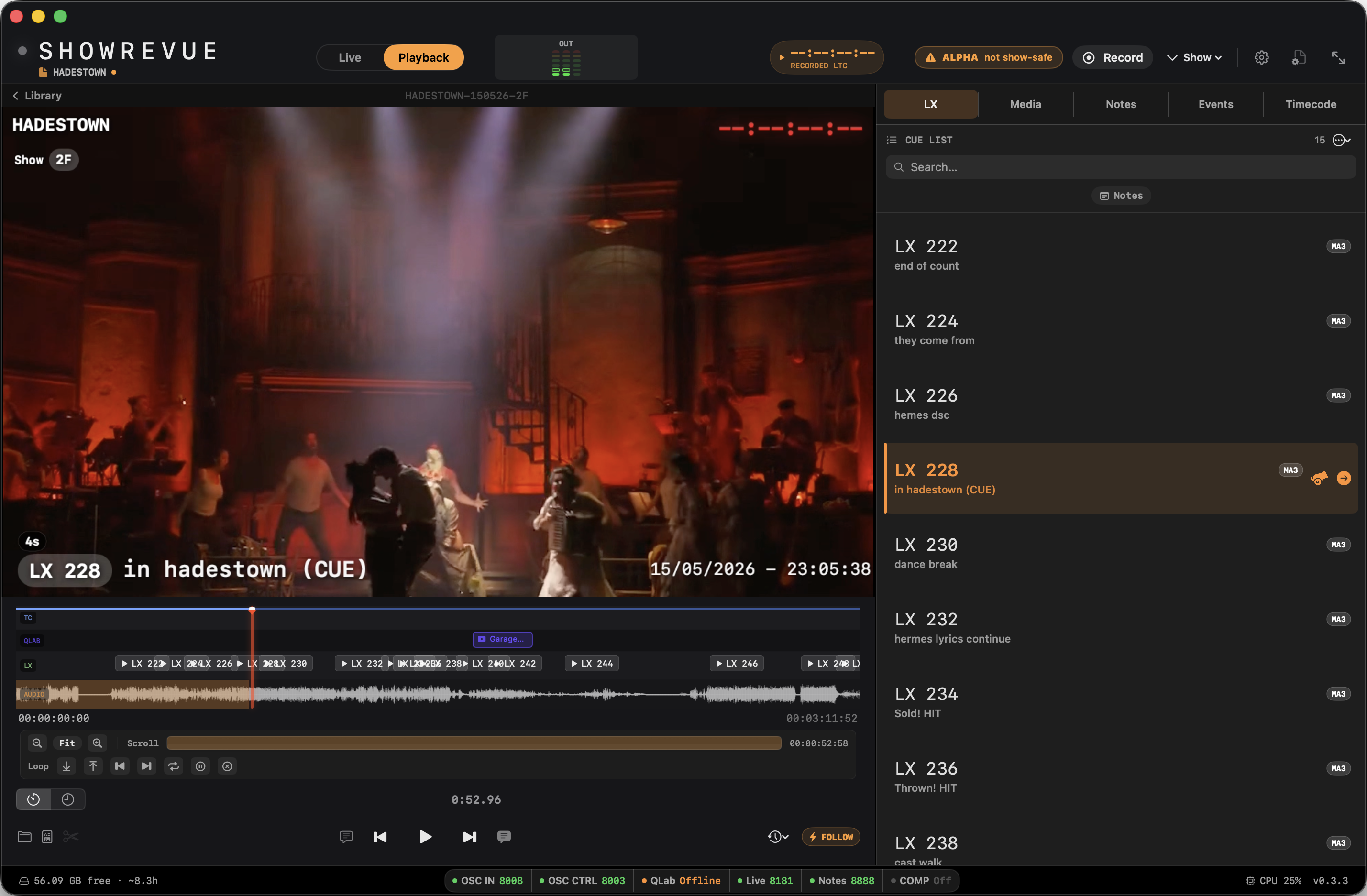
Task: Click the timeline Scroll bar
Action: pos(474,743)
